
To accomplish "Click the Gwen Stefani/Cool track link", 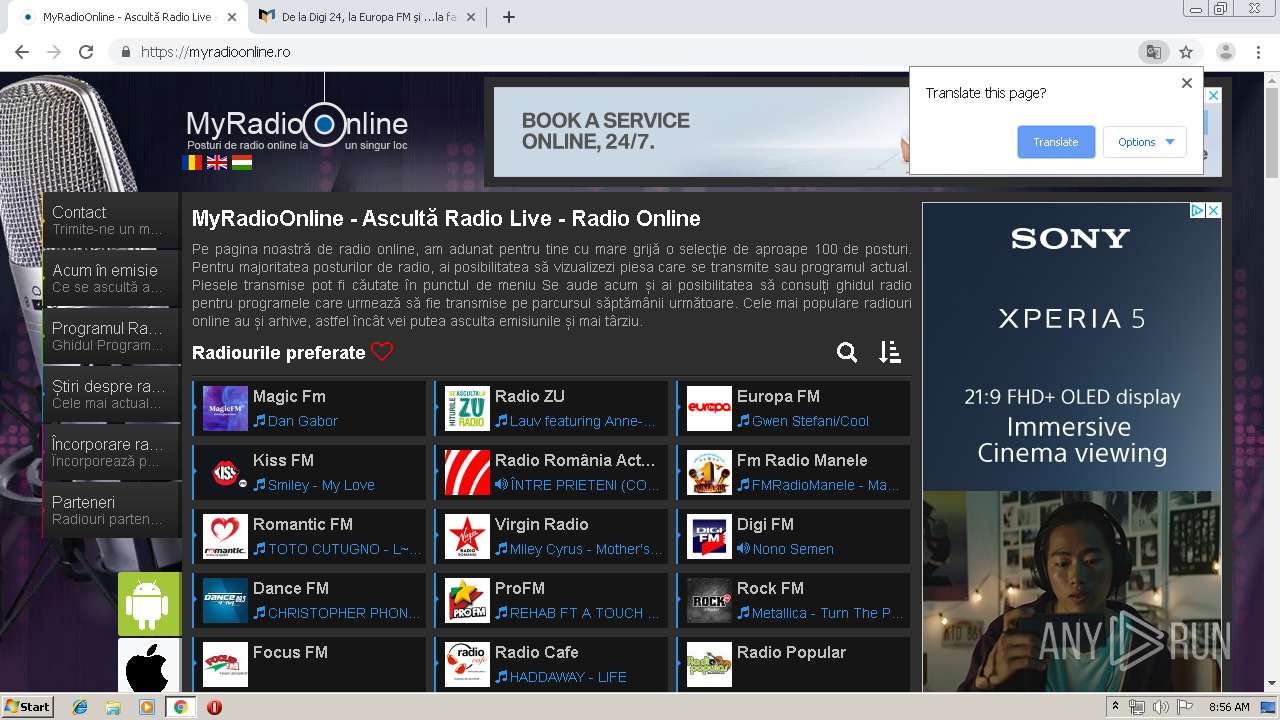I will pyautogui.click(x=810, y=421).
